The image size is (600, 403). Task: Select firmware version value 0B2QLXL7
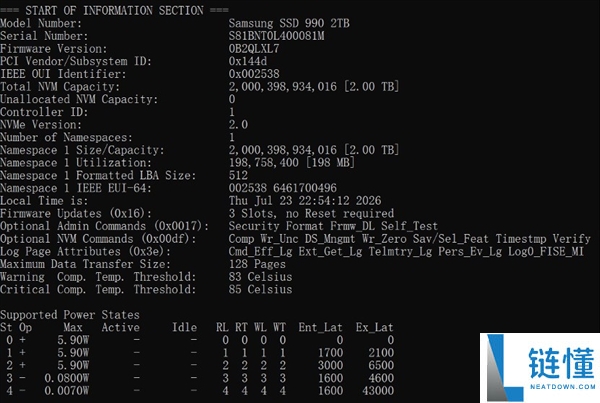pyautogui.click(x=254, y=49)
